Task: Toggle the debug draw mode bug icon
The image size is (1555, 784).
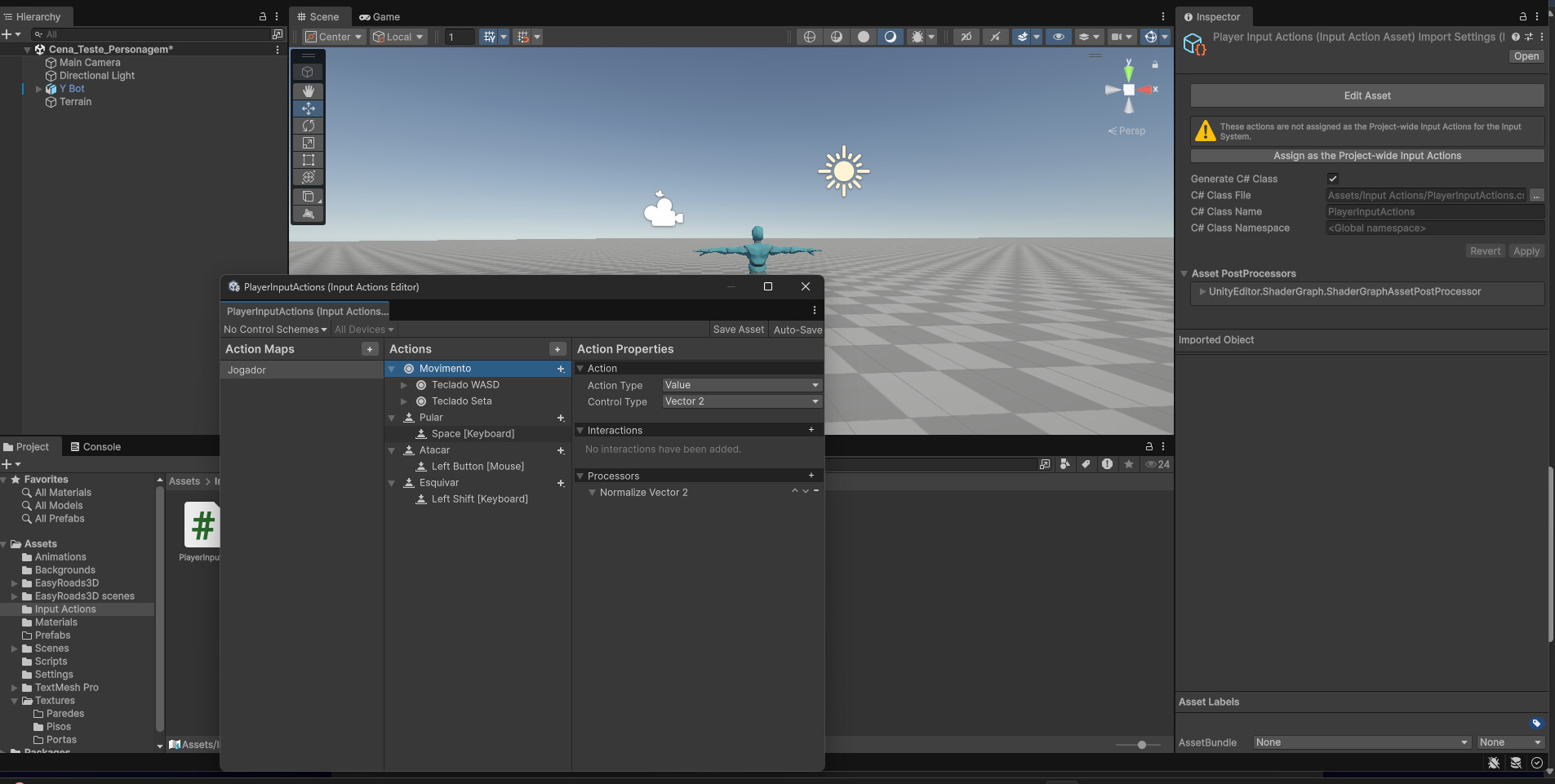Action: point(917,37)
